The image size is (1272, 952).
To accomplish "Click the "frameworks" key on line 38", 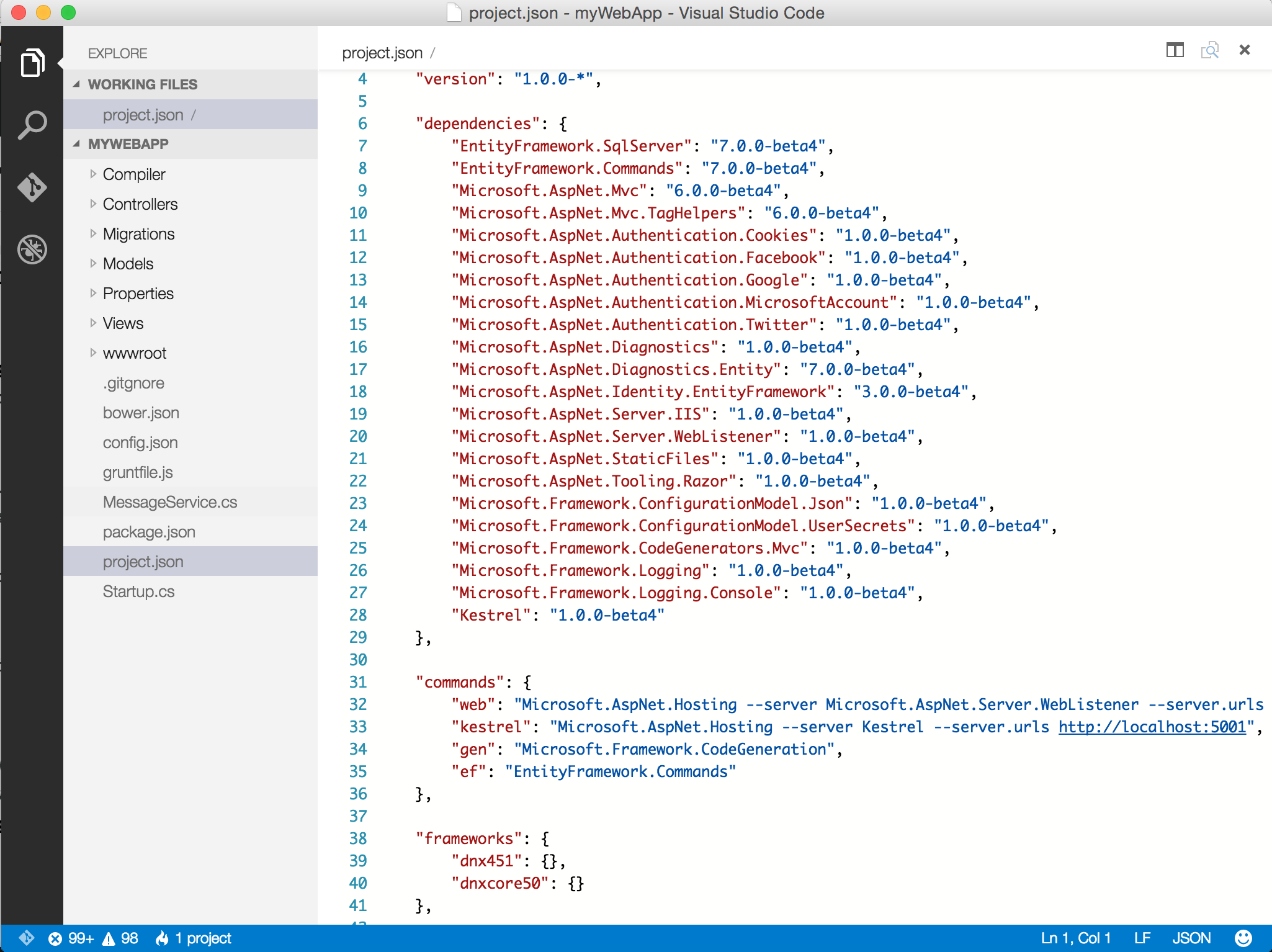I will 469,838.
